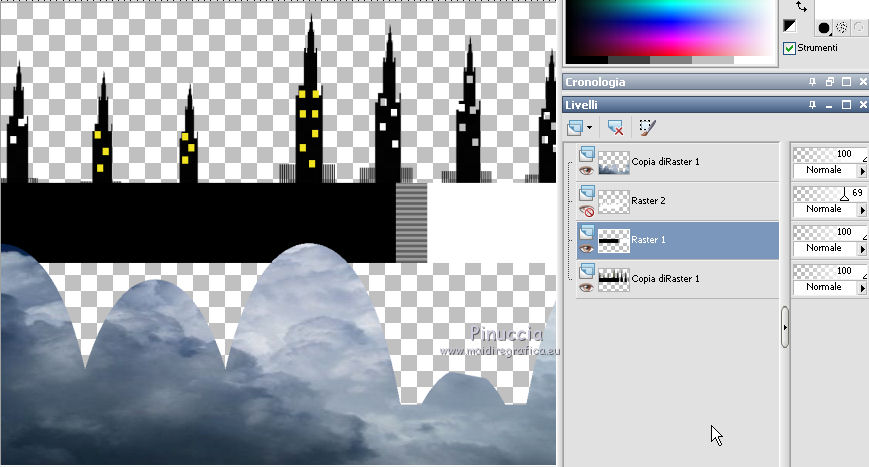Click the Raster 1 opacity slider at 100
Screen dimensions: 869x467
pos(829,232)
